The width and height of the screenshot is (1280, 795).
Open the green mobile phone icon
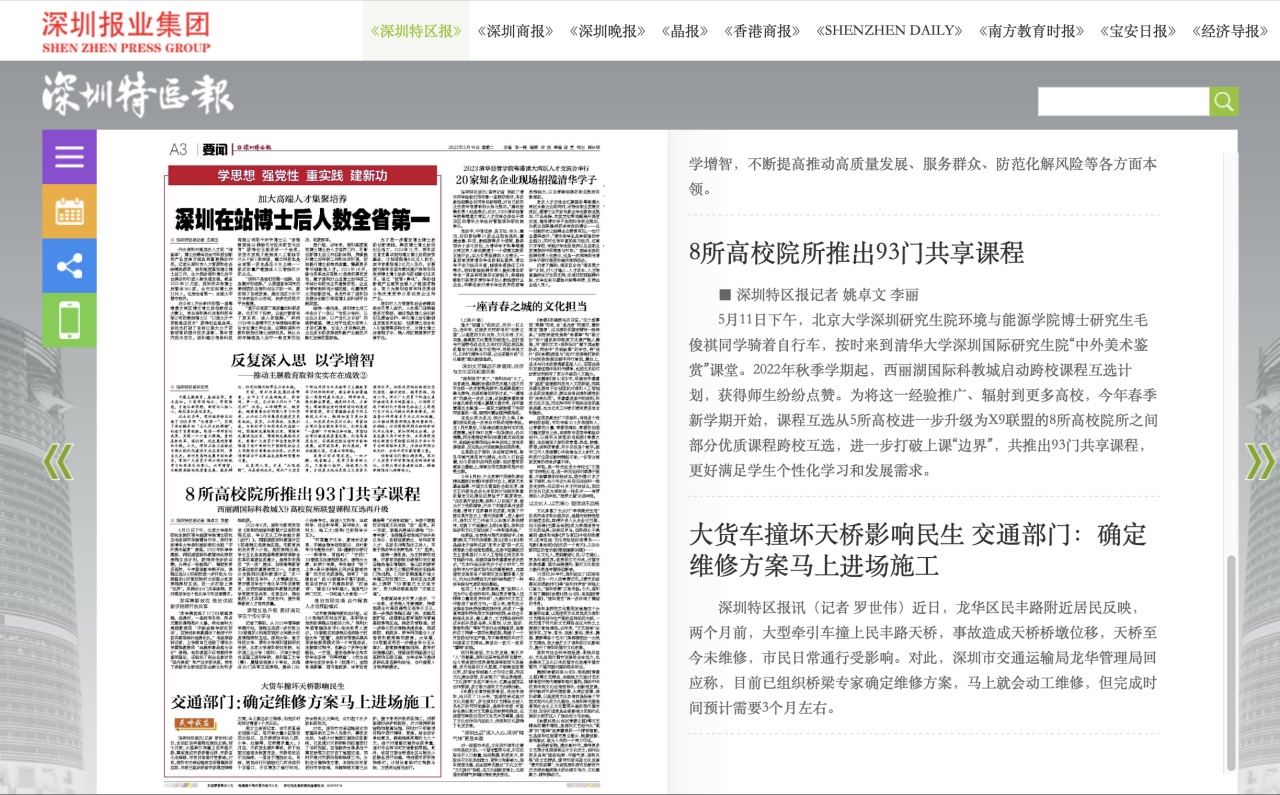tap(69, 320)
